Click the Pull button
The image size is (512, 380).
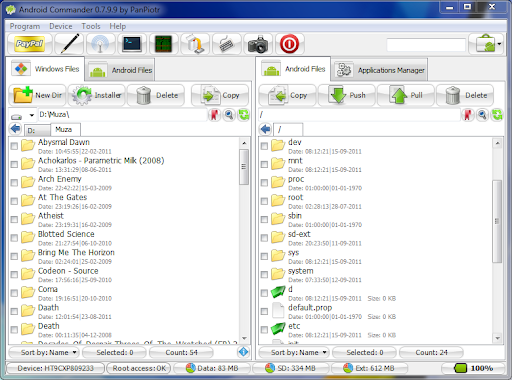click(406, 95)
